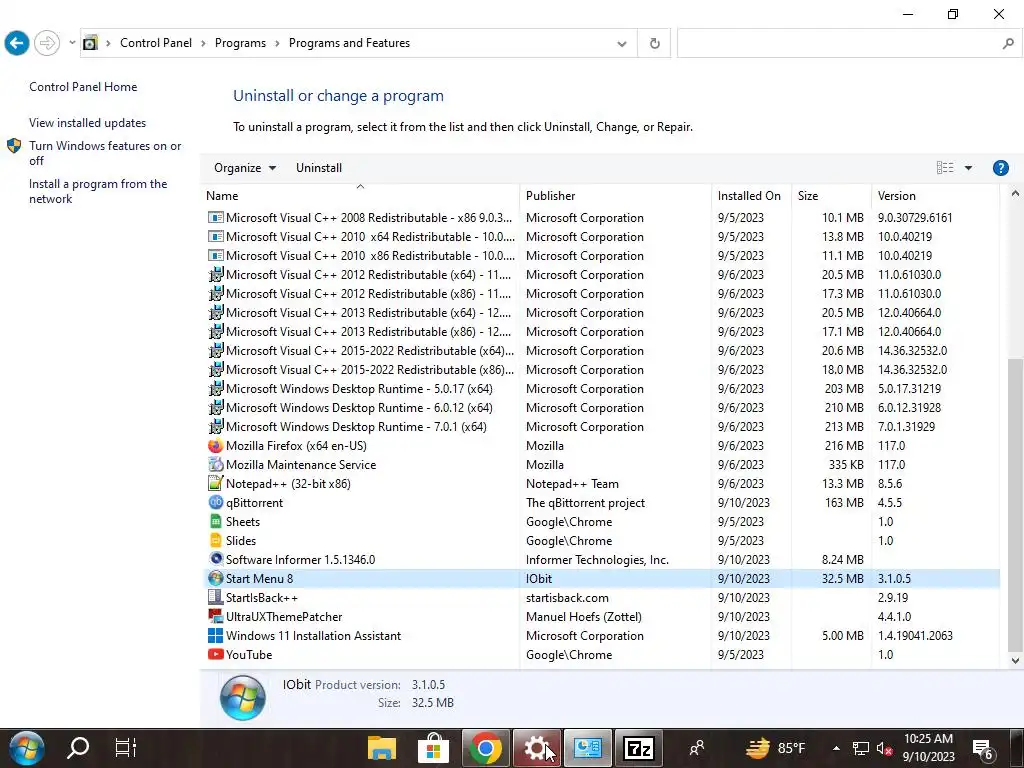1024x768 pixels.
Task: Select the Windows 11 Installation Assistant icon
Action: (216, 635)
